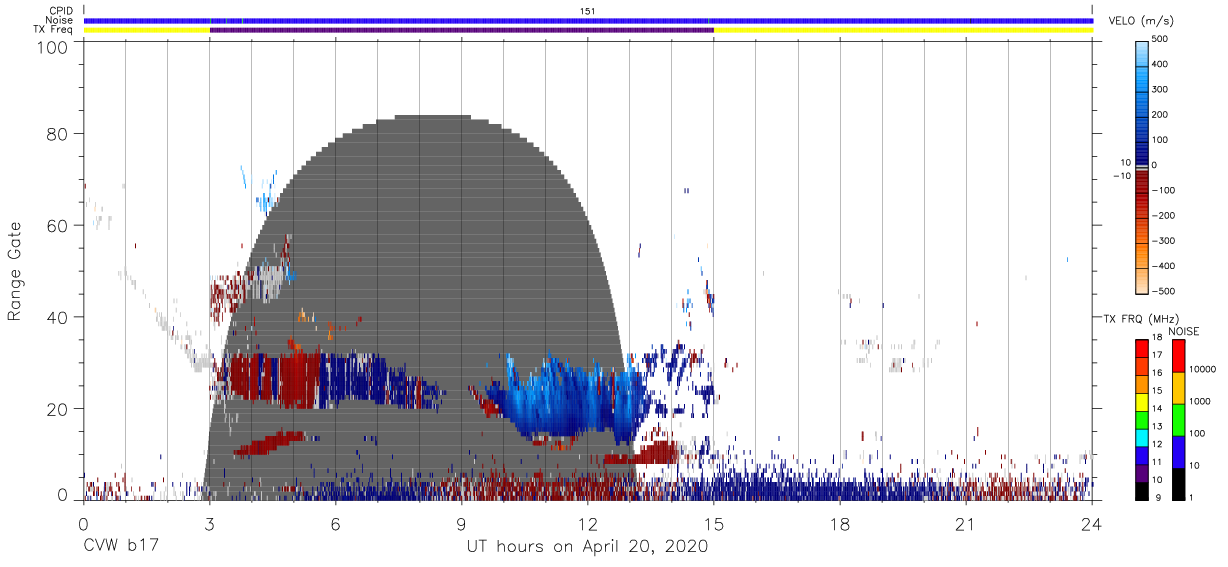The height and width of the screenshot is (567, 1228).
Task: Click the 200 tick on velocity colorbar
Action: click(x=1160, y=114)
